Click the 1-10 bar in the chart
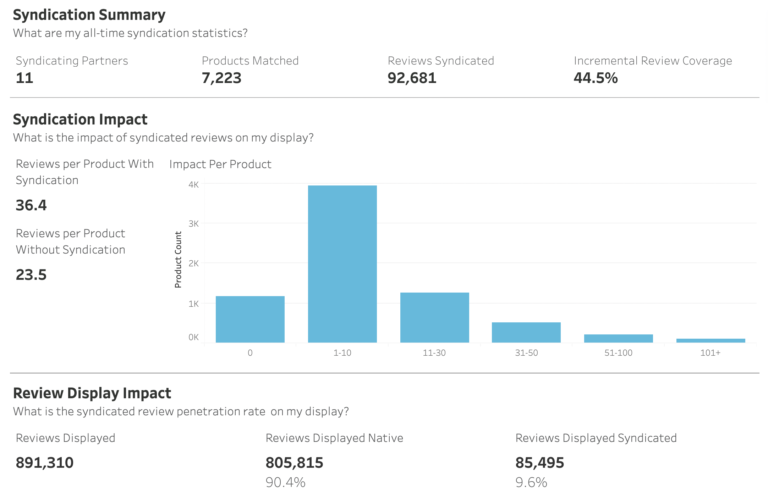This screenshot has width=768, height=494. (x=342, y=264)
